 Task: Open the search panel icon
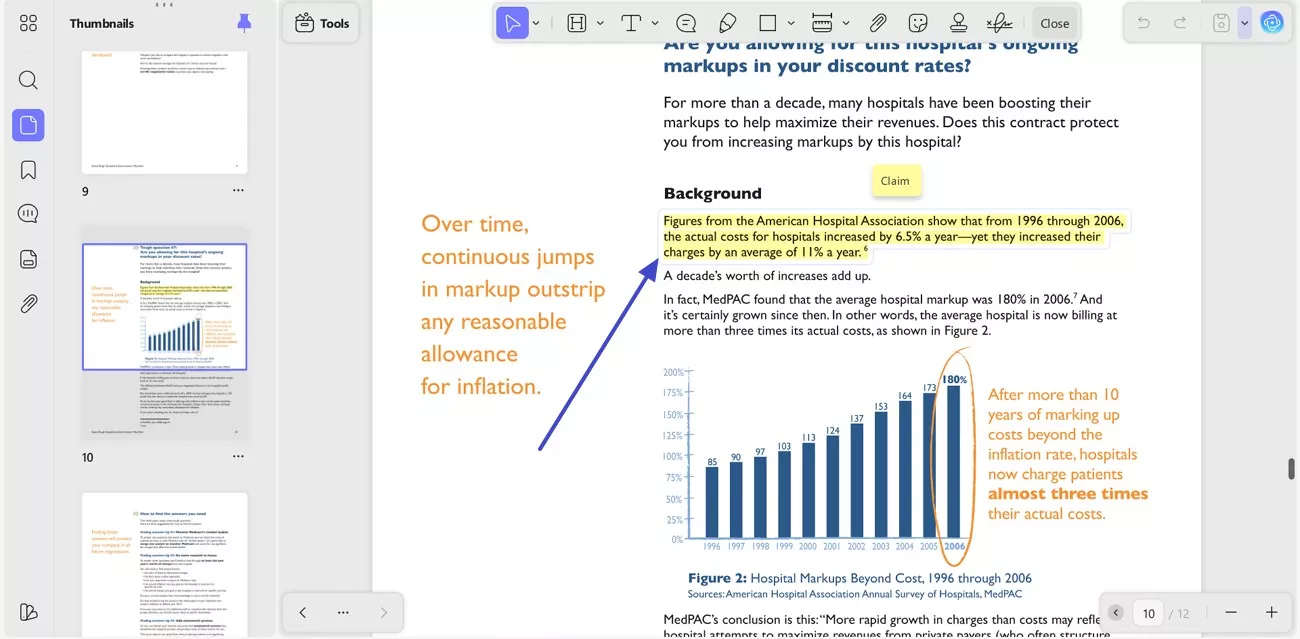(x=28, y=80)
